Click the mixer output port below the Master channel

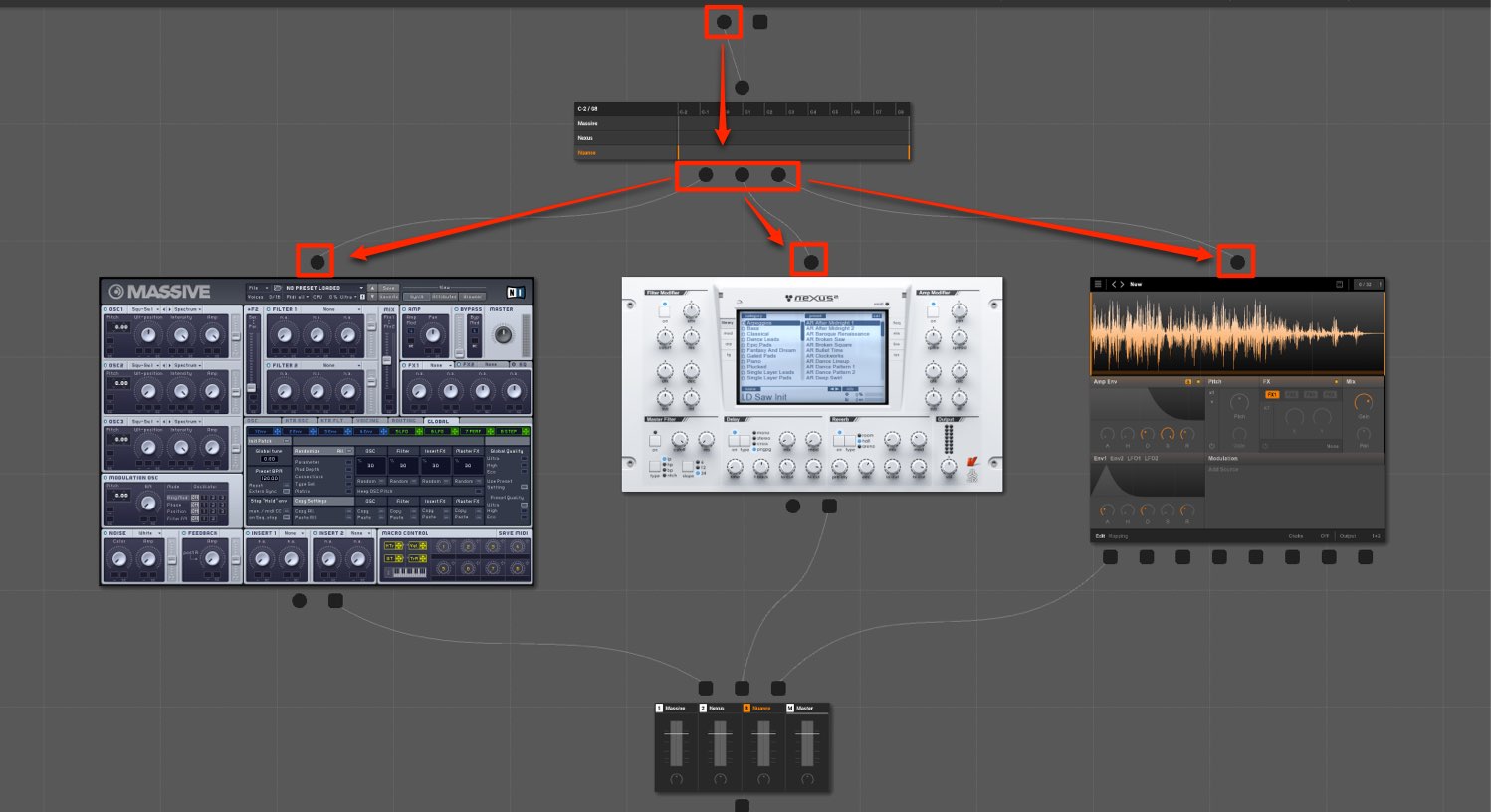click(x=742, y=805)
